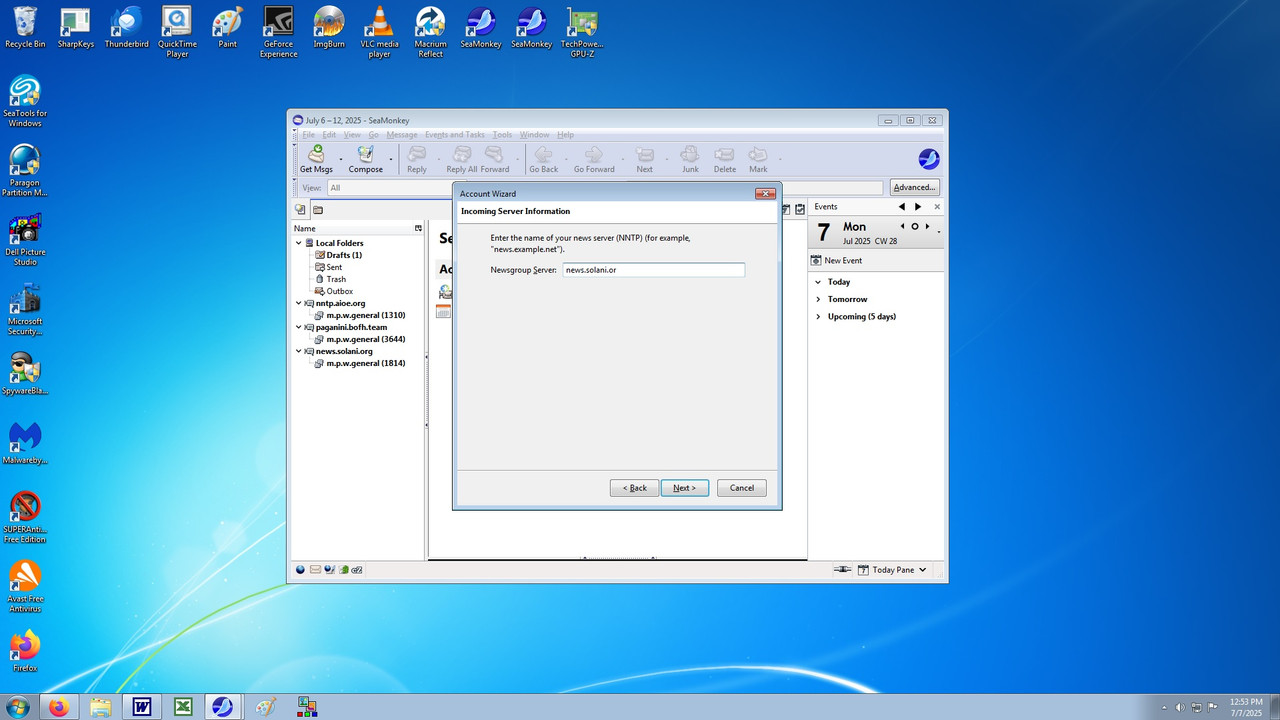Go to the previous day in Events pane

tap(903, 227)
